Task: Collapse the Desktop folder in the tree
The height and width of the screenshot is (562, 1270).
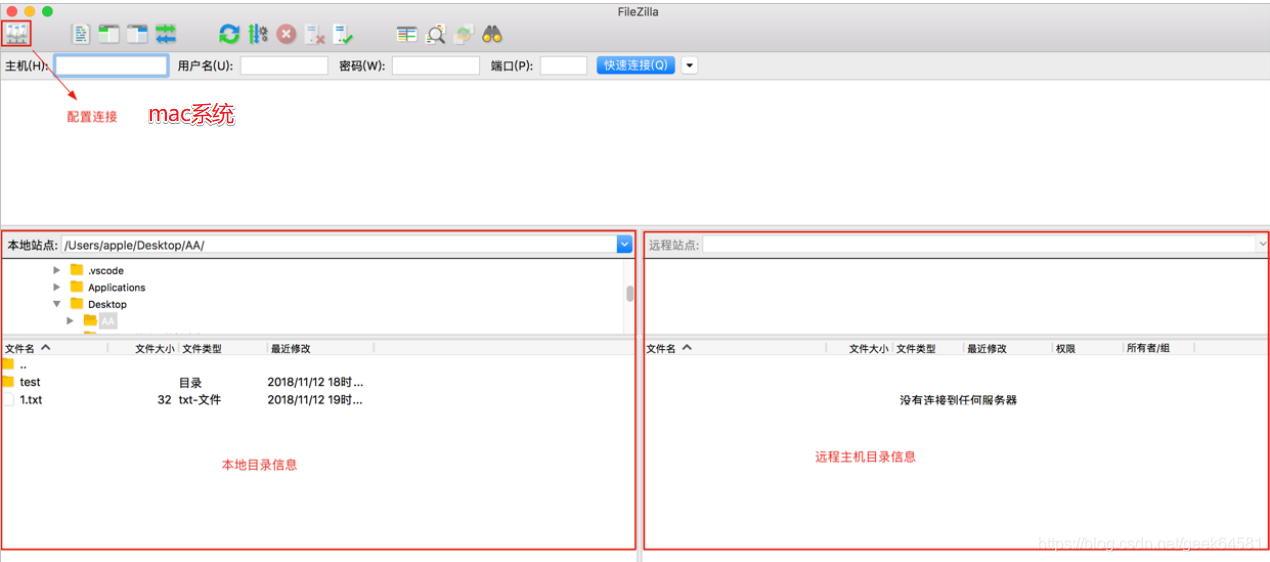Action: point(57,304)
